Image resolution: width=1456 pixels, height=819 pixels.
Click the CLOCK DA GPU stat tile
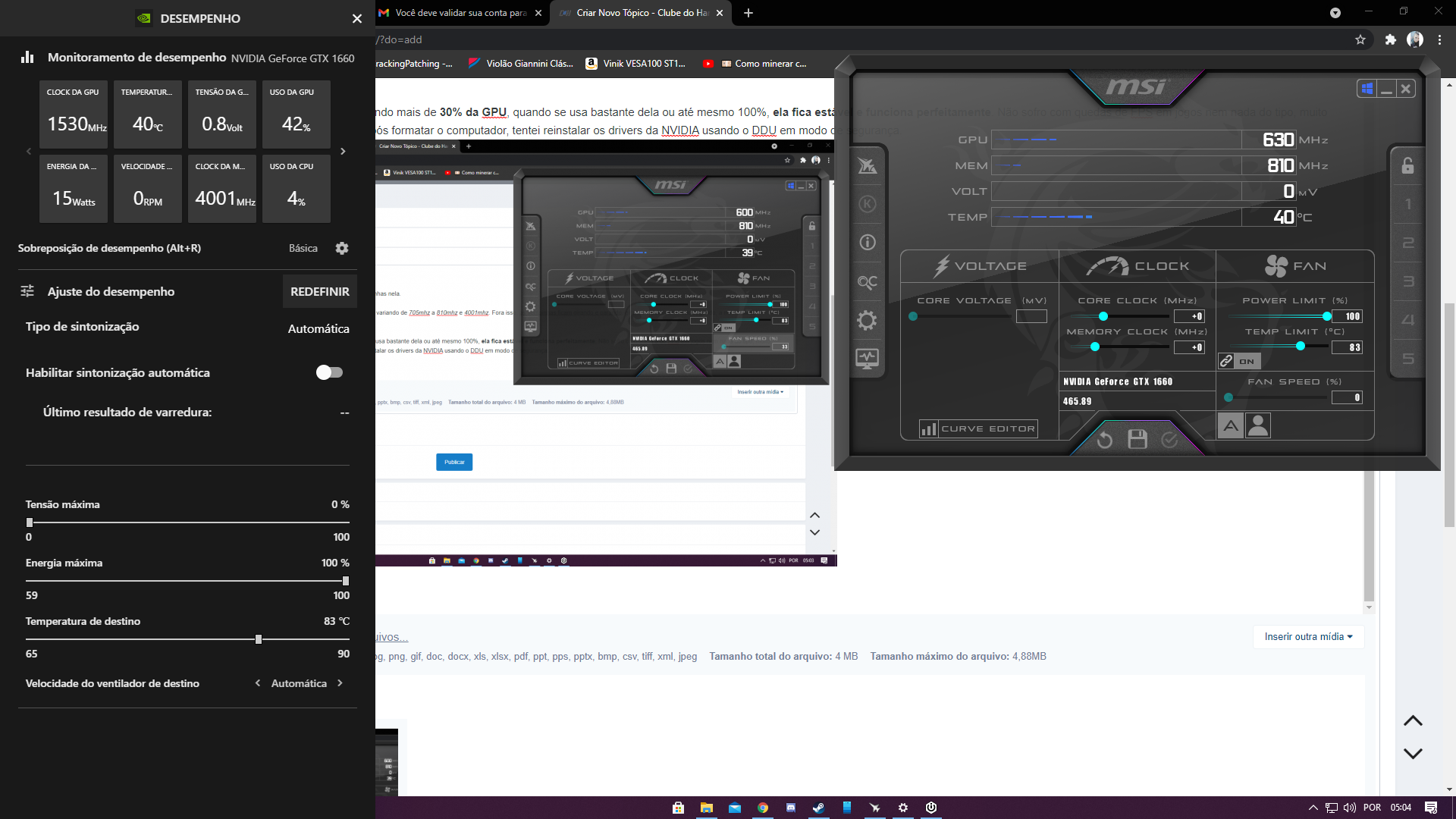[x=74, y=115]
